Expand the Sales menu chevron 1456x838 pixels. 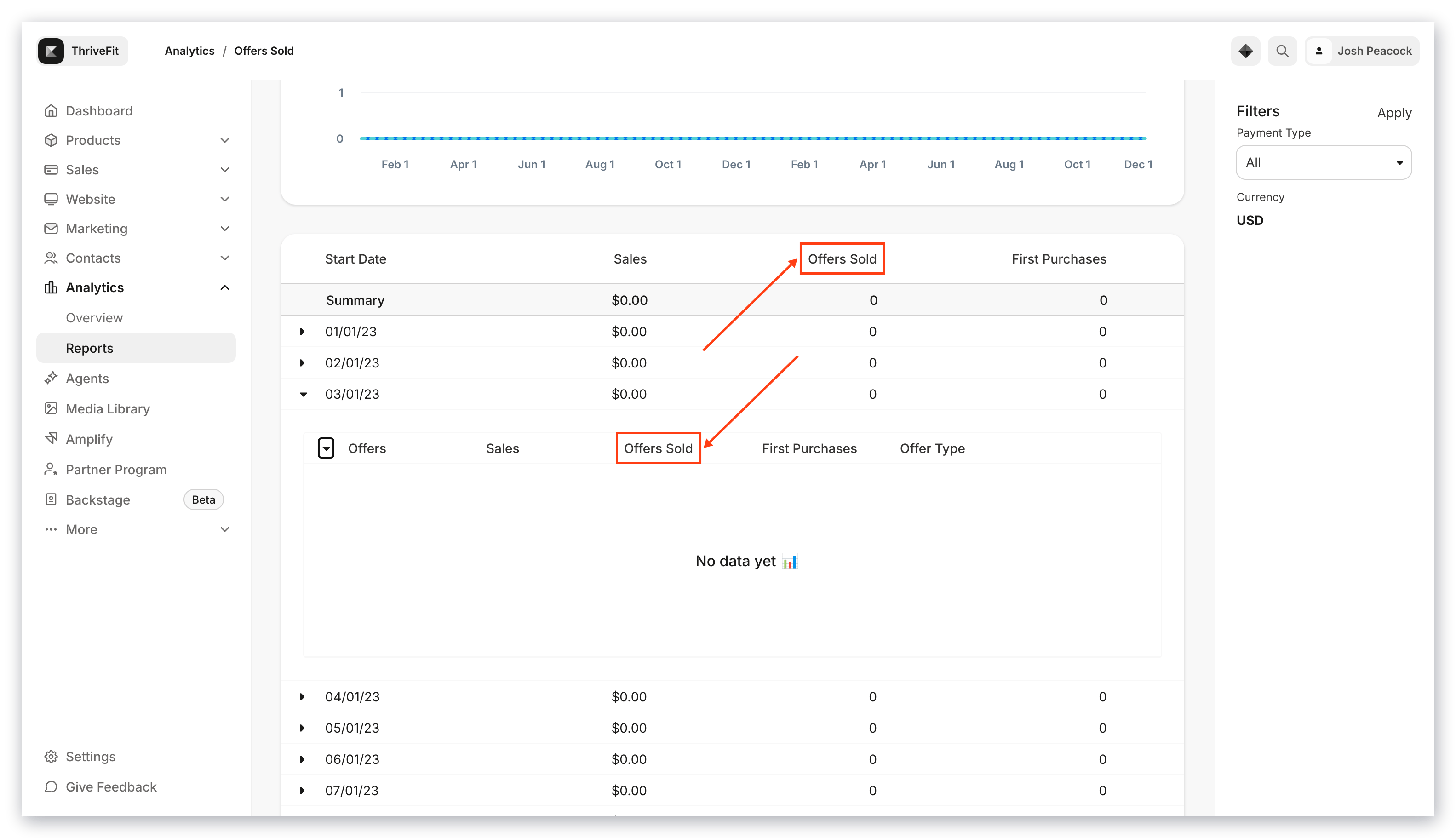point(225,169)
